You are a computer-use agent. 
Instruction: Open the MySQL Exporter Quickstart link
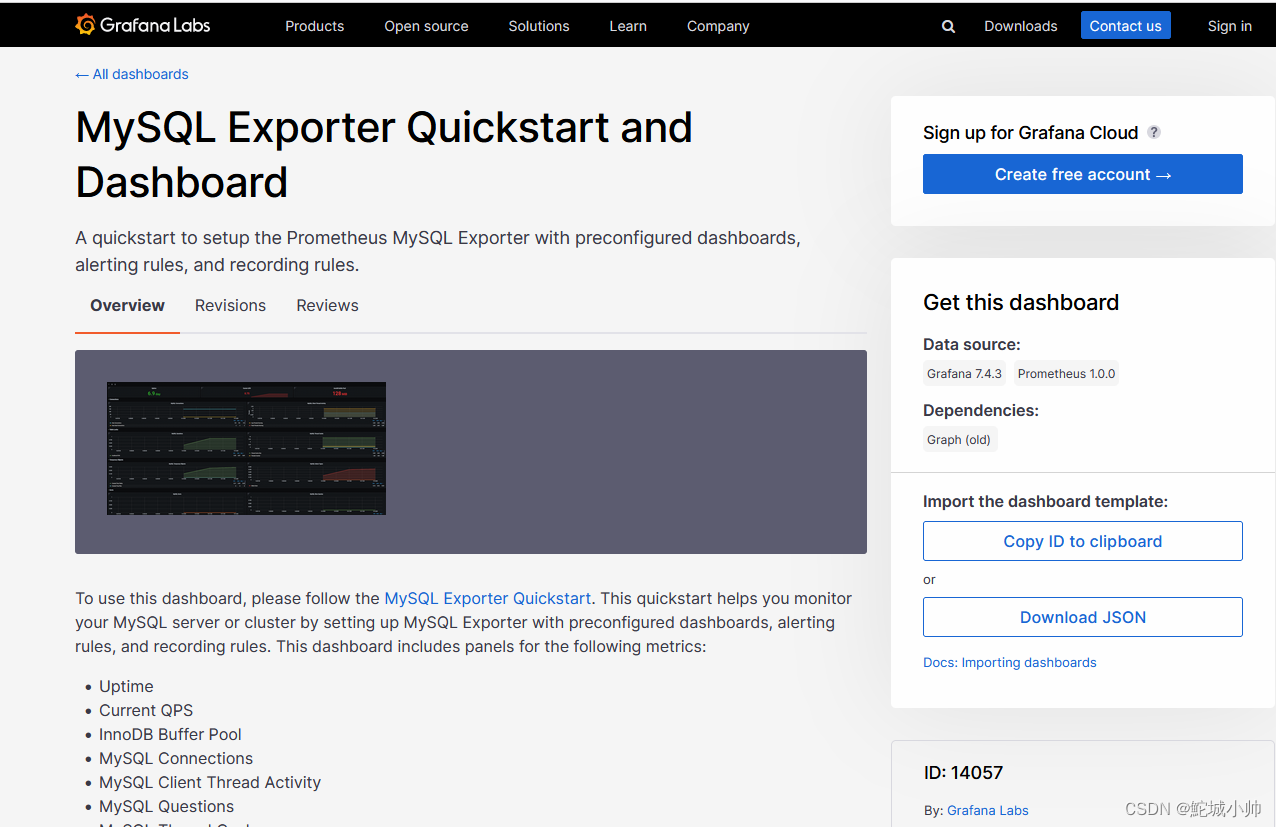pyautogui.click(x=488, y=598)
